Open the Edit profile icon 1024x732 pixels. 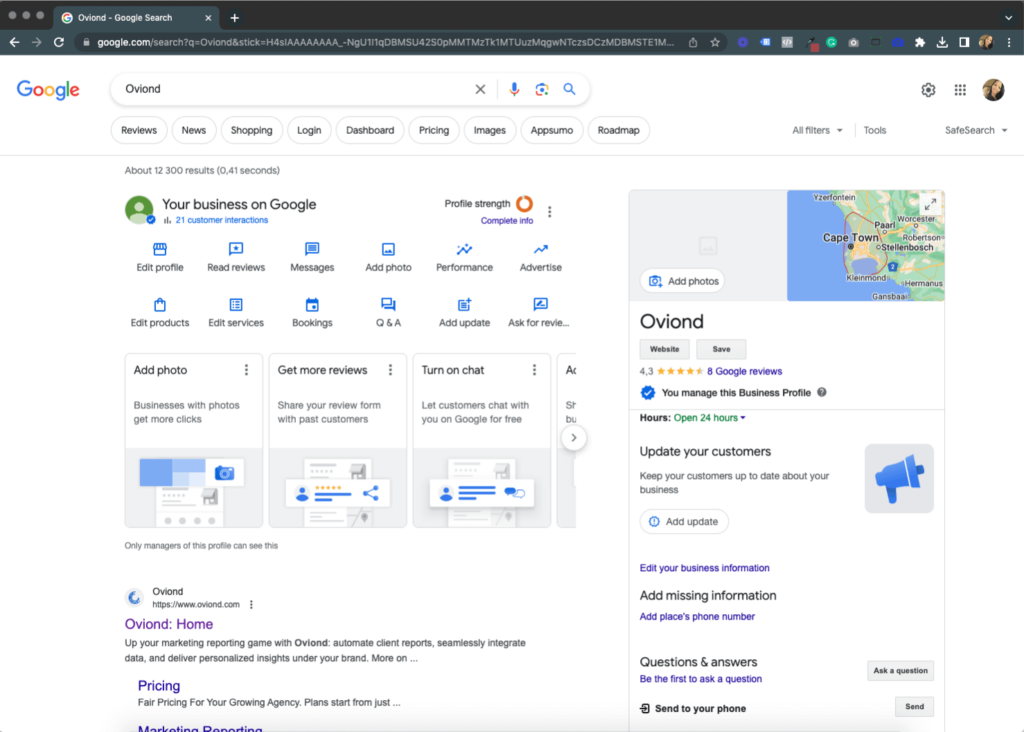tap(159, 249)
